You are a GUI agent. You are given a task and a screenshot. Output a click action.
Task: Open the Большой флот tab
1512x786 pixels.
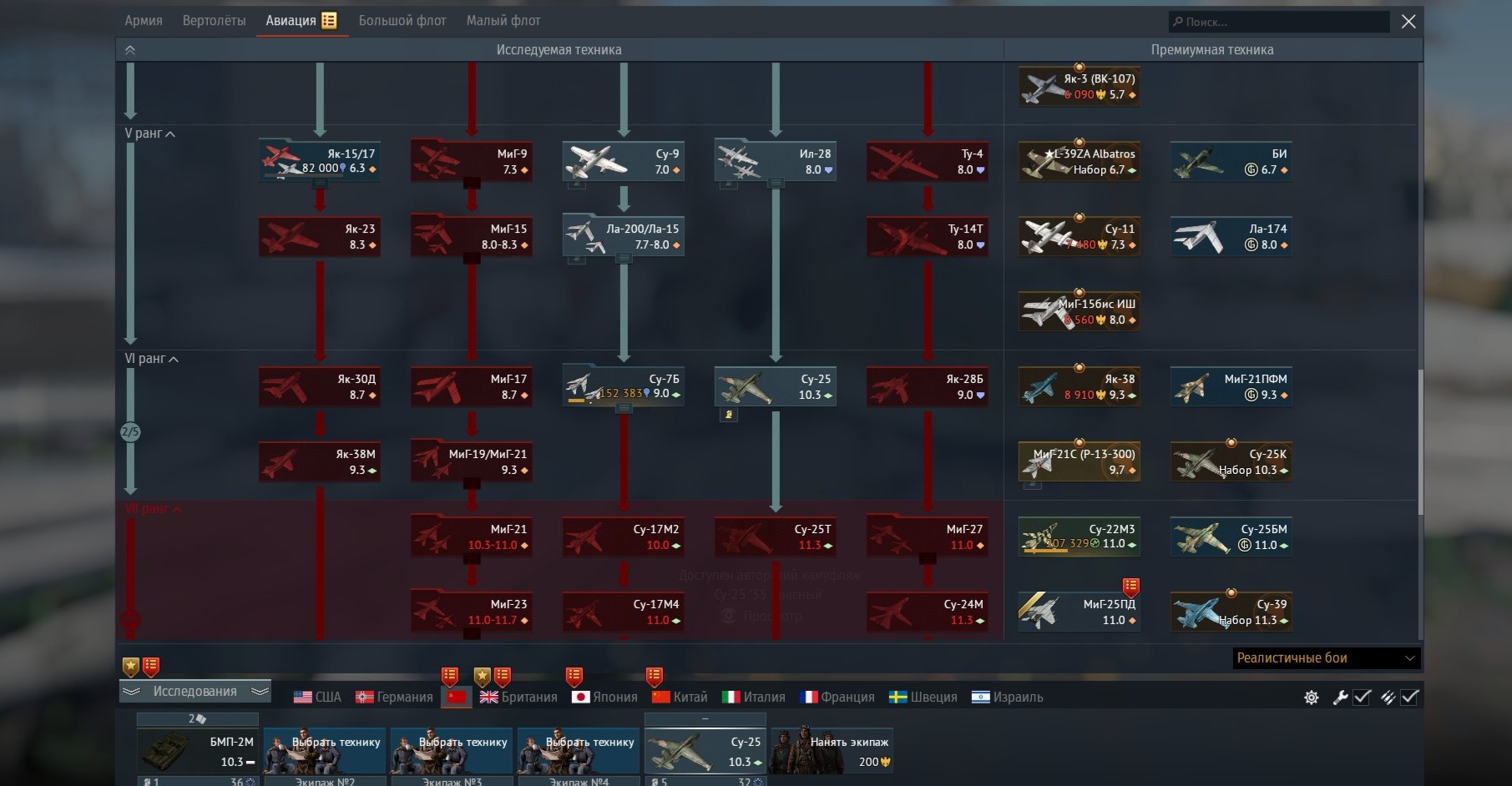(402, 21)
